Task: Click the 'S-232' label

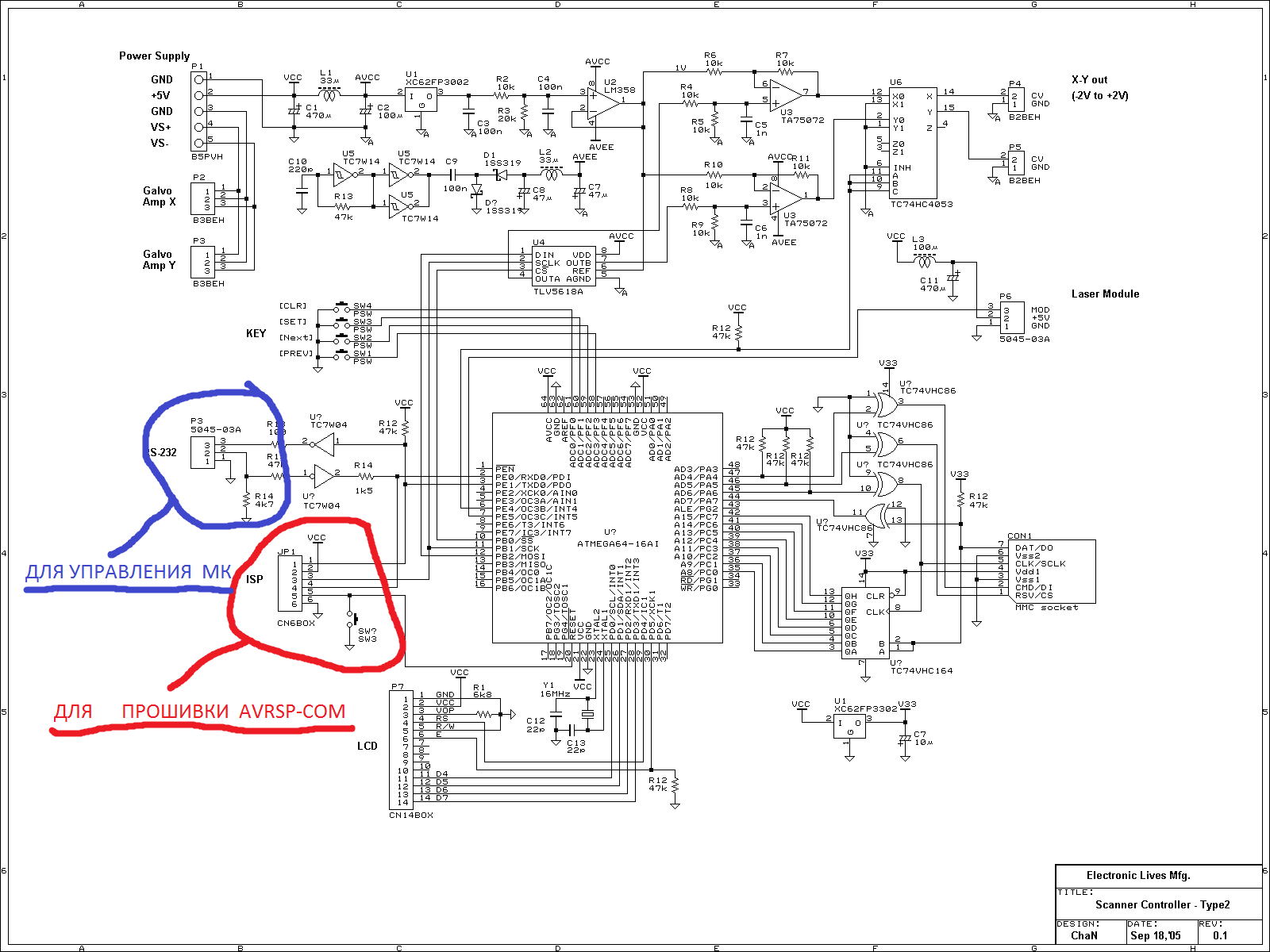Action: [164, 452]
